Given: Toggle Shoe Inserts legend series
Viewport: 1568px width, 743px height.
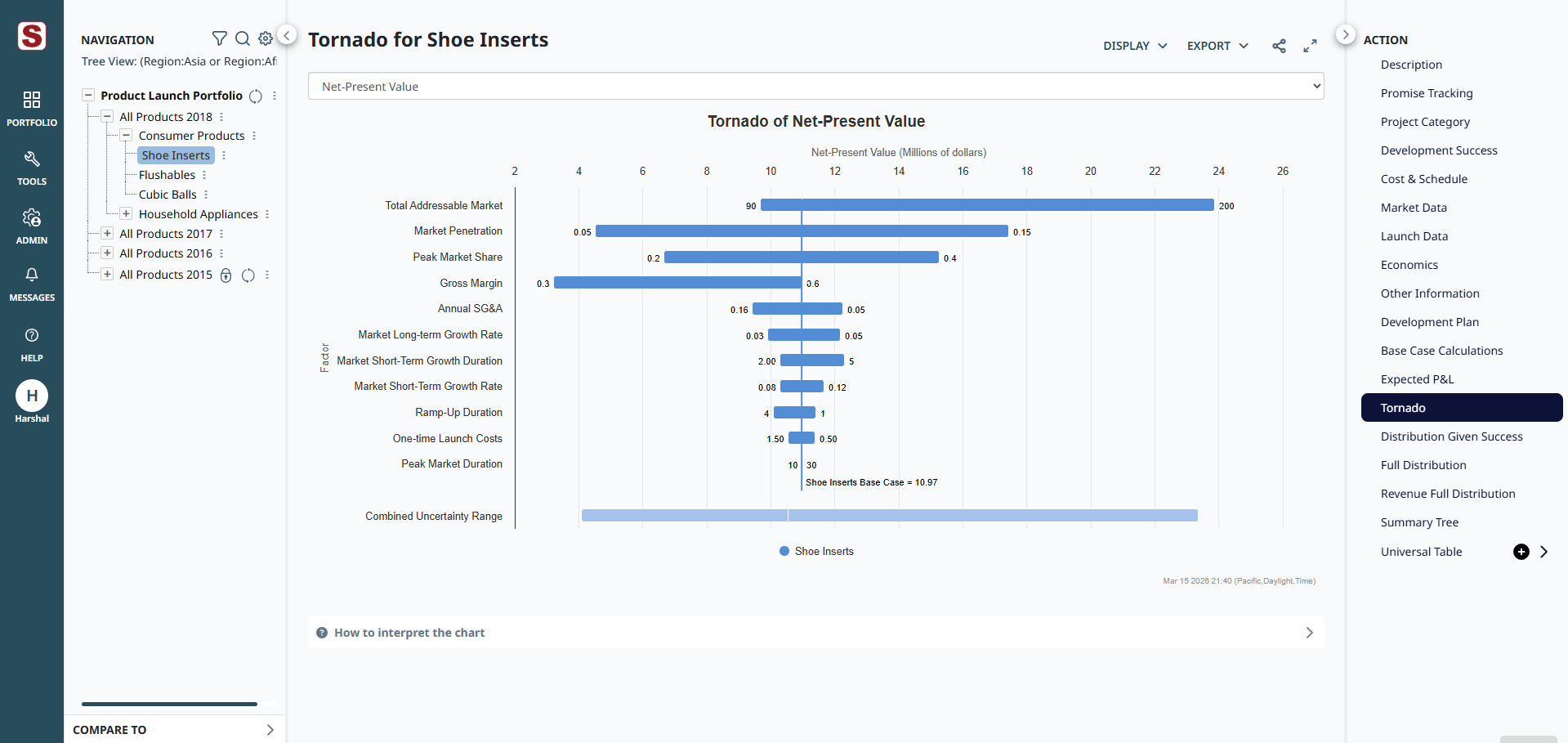Looking at the screenshot, I should pyautogui.click(x=816, y=552).
